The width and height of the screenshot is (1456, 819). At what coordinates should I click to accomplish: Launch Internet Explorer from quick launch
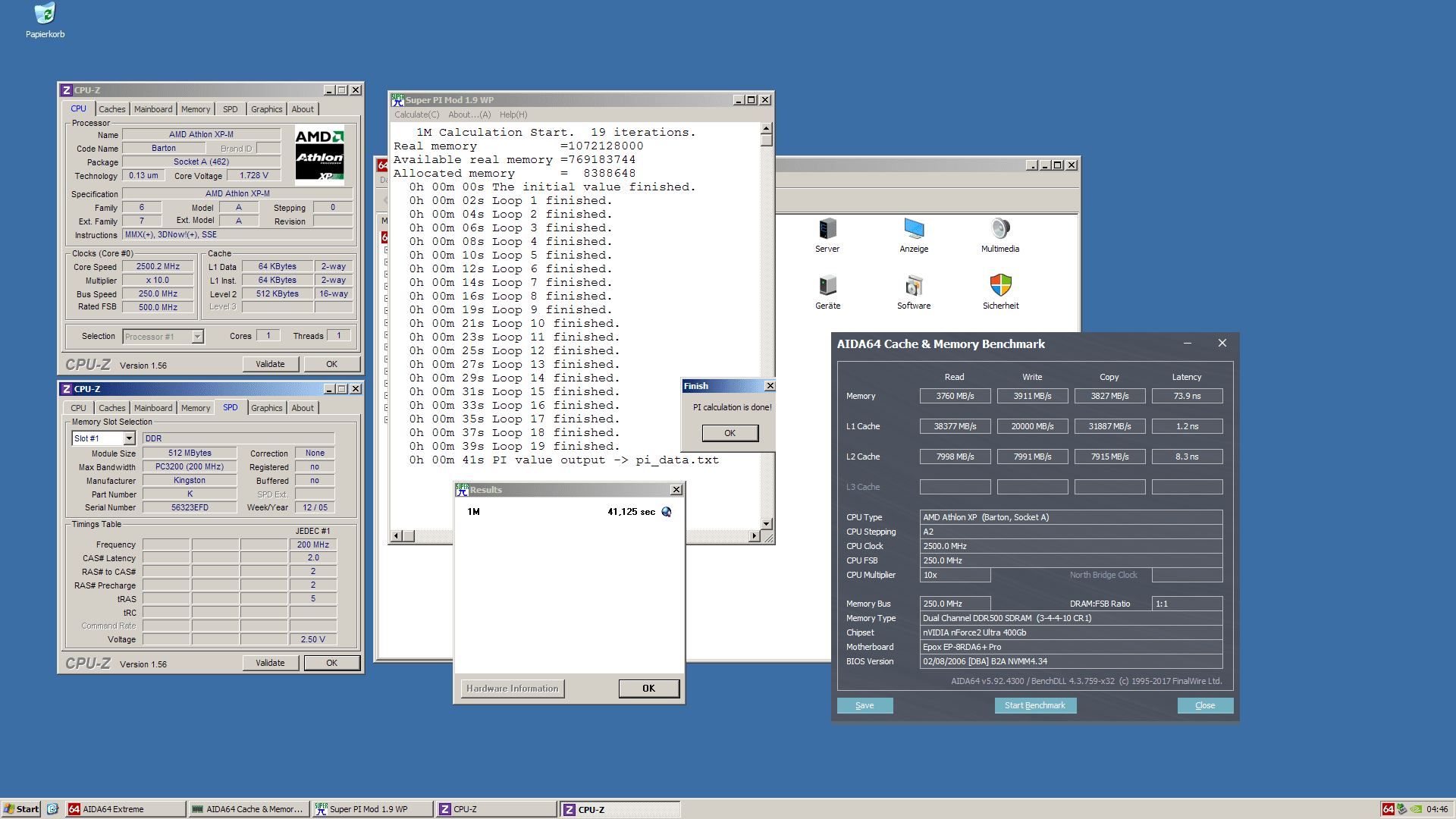tap(52, 809)
